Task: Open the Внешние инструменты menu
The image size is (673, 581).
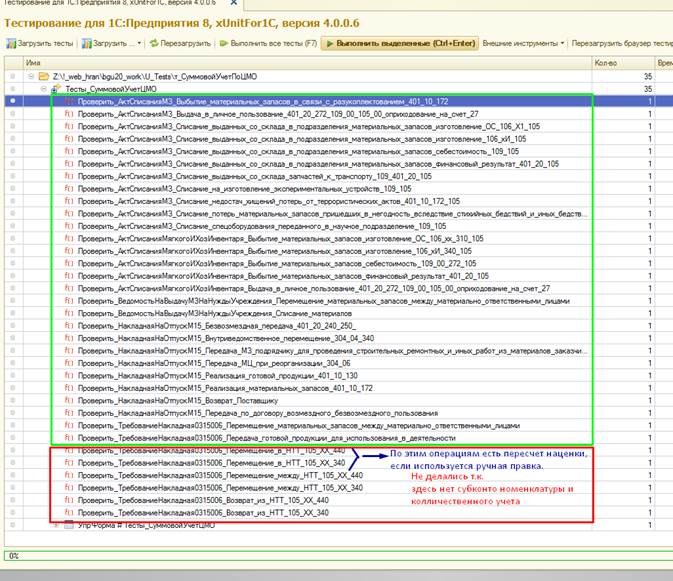Action: point(524,44)
